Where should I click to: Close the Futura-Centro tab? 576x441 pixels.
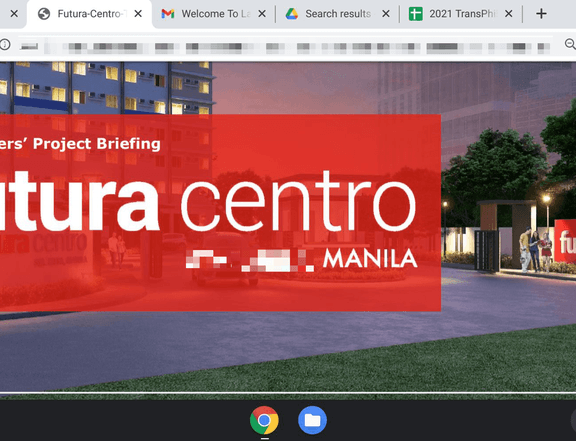coord(138,14)
